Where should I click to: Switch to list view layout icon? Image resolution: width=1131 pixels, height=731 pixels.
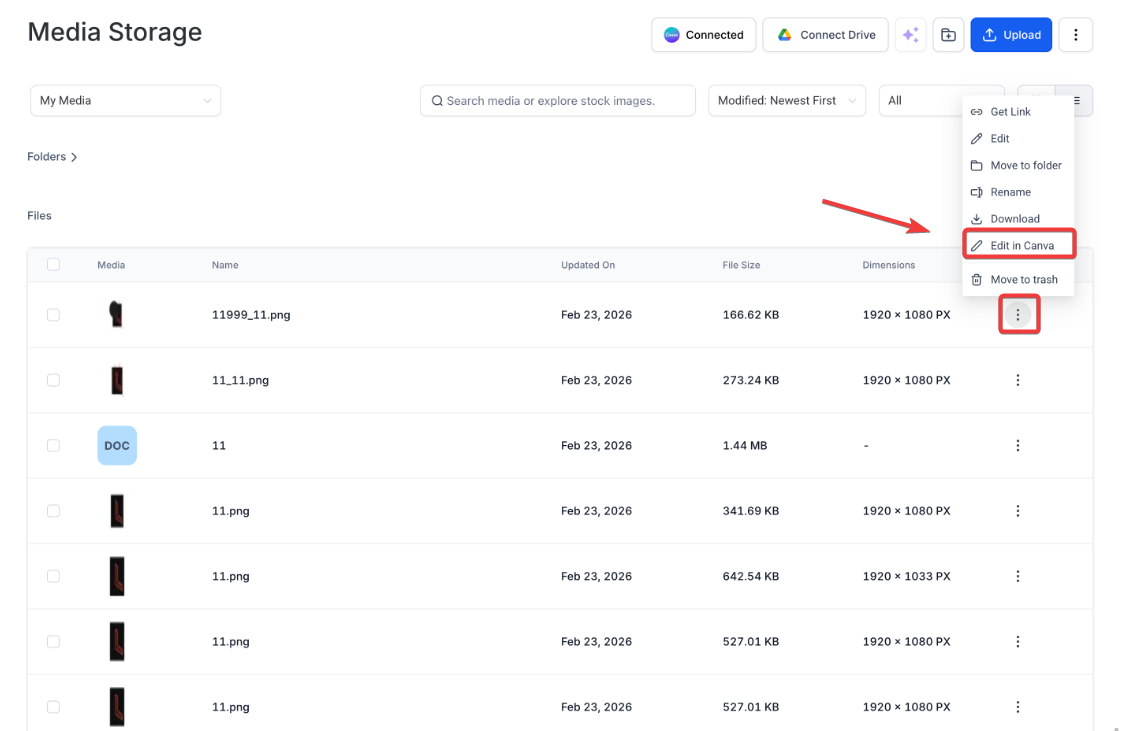coord(1078,100)
